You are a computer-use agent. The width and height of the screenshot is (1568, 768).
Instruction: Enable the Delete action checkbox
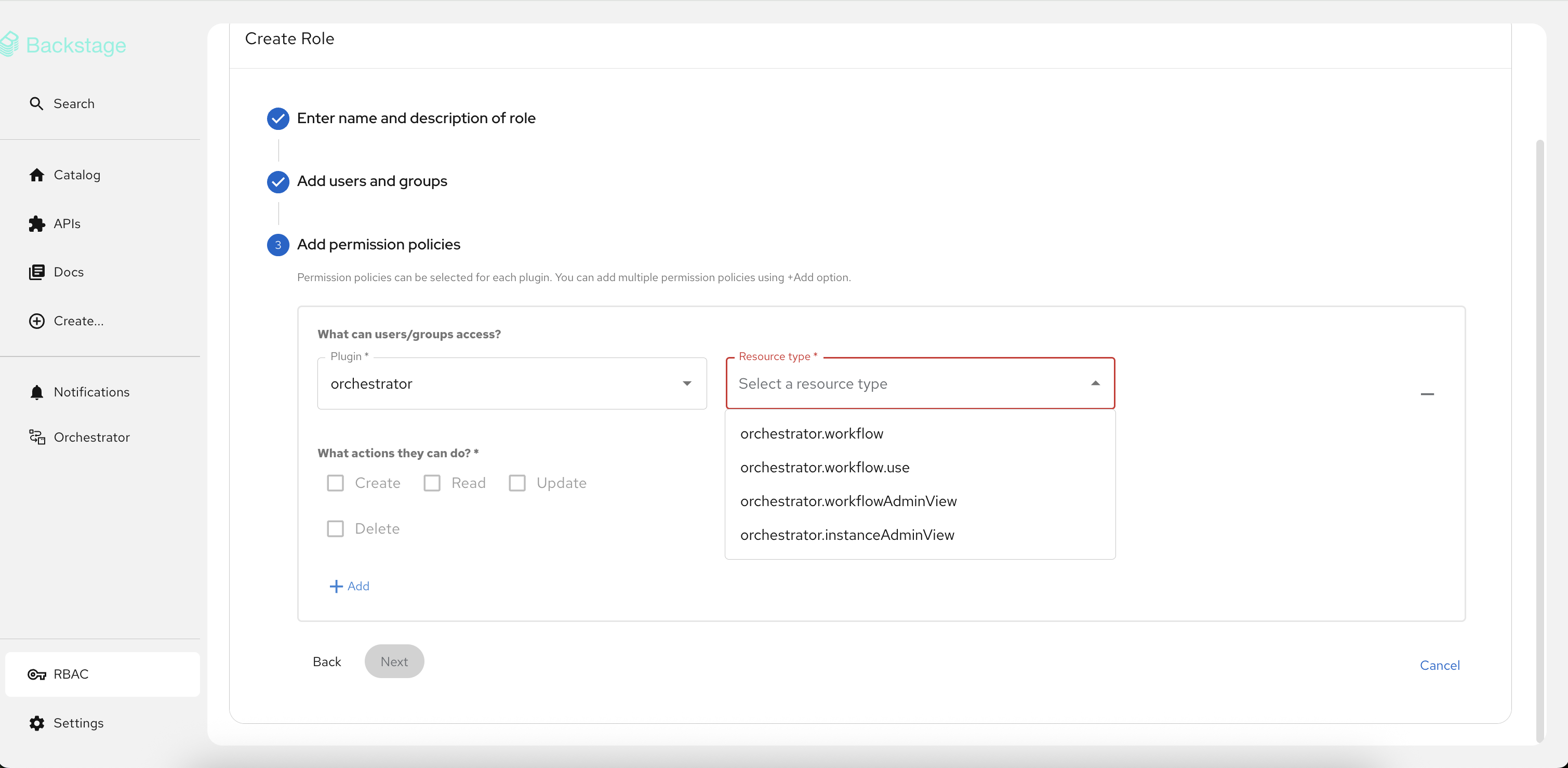(336, 529)
